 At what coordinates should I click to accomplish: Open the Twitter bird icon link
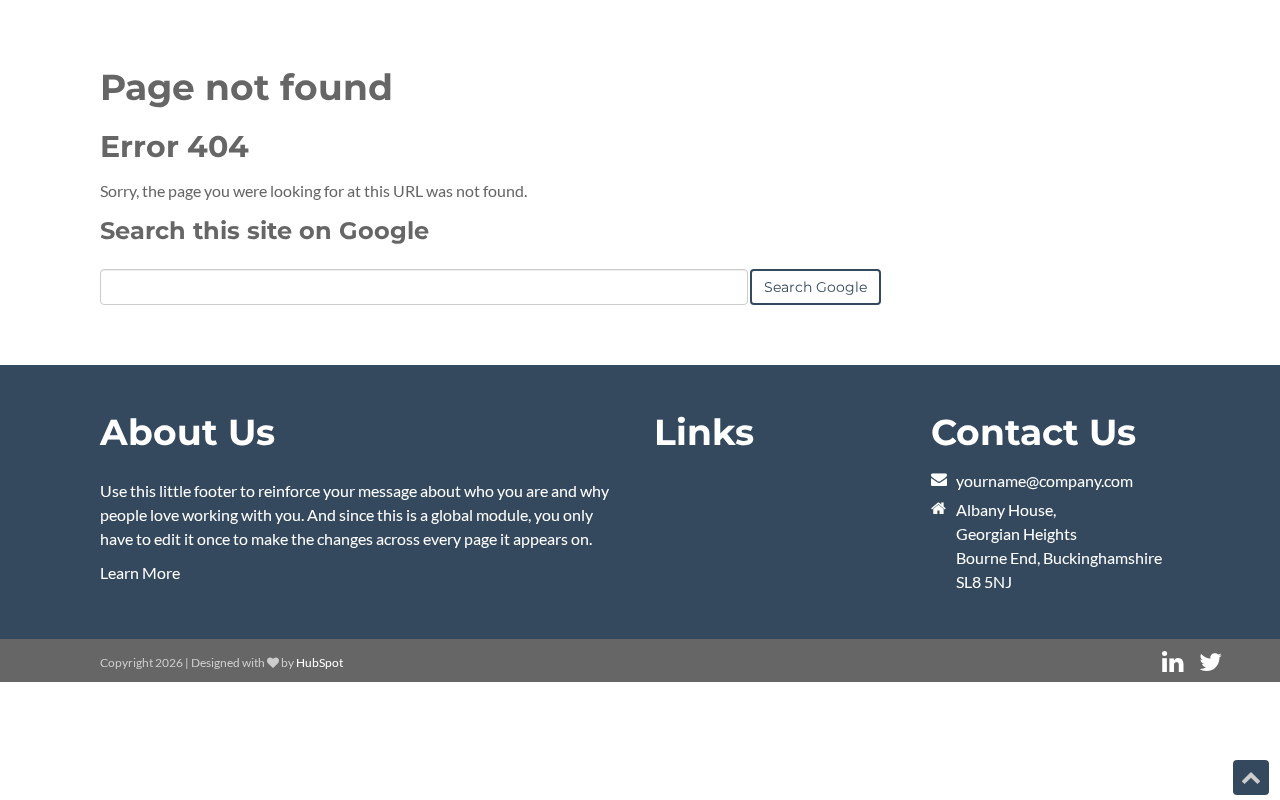pos(1210,662)
